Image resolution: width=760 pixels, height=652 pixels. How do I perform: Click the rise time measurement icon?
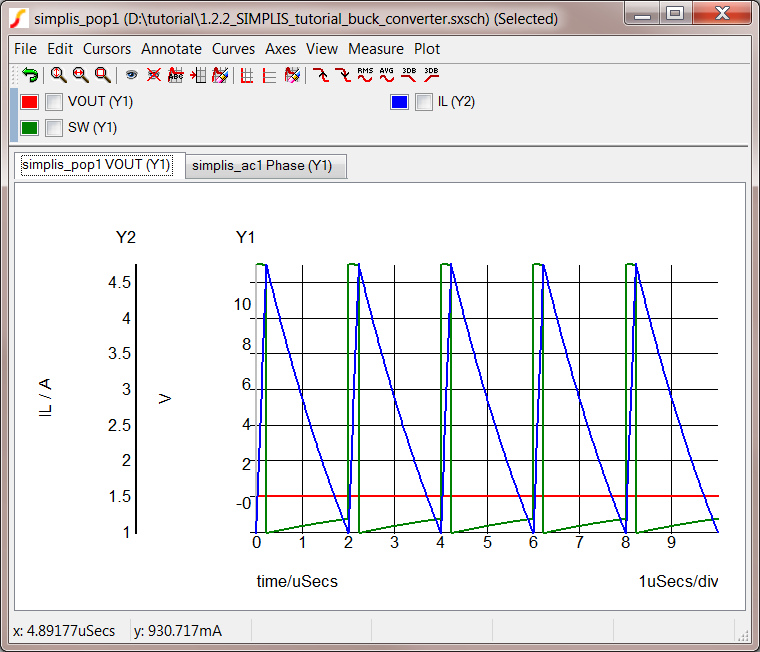point(320,75)
